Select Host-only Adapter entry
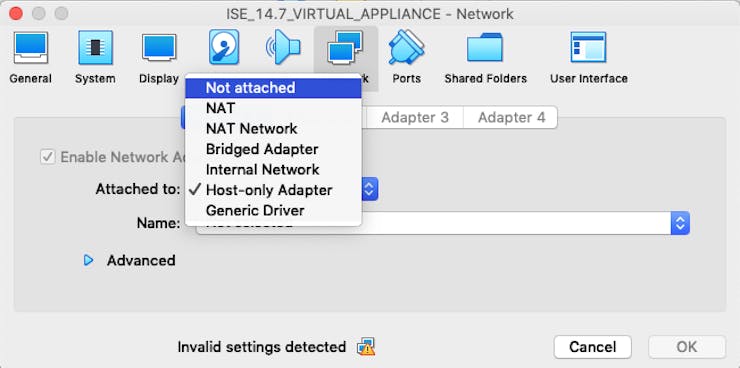 click(x=273, y=190)
